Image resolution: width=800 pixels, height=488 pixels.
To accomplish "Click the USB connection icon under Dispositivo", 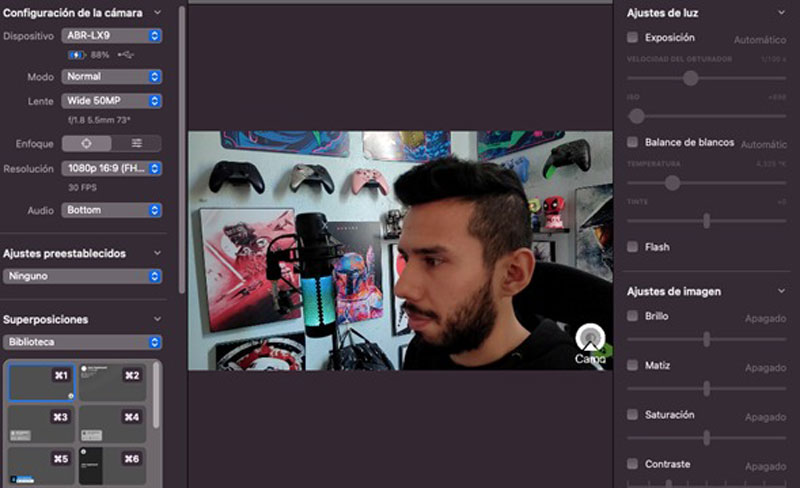I will click(x=125, y=55).
